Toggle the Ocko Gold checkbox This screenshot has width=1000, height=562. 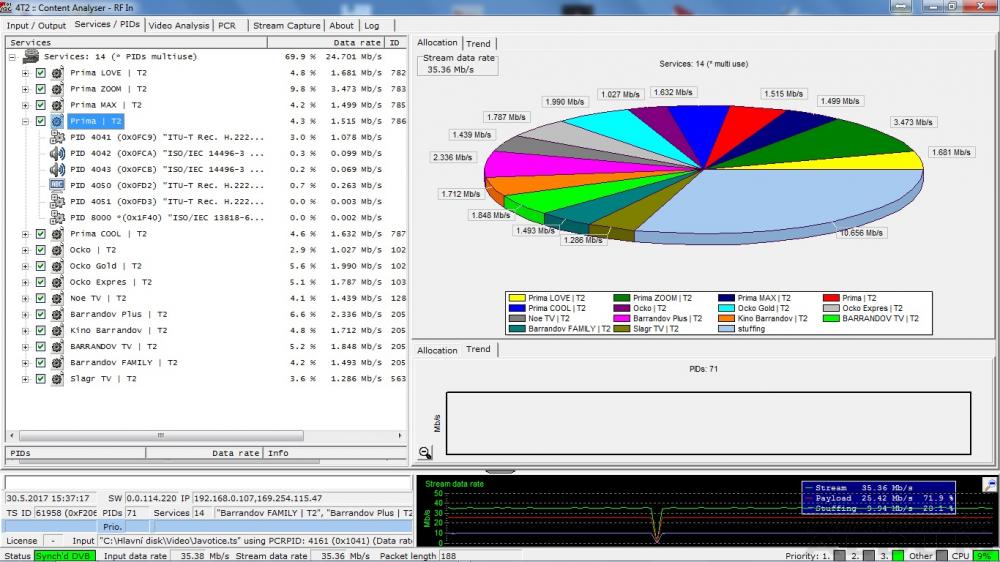(x=41, y=266)
